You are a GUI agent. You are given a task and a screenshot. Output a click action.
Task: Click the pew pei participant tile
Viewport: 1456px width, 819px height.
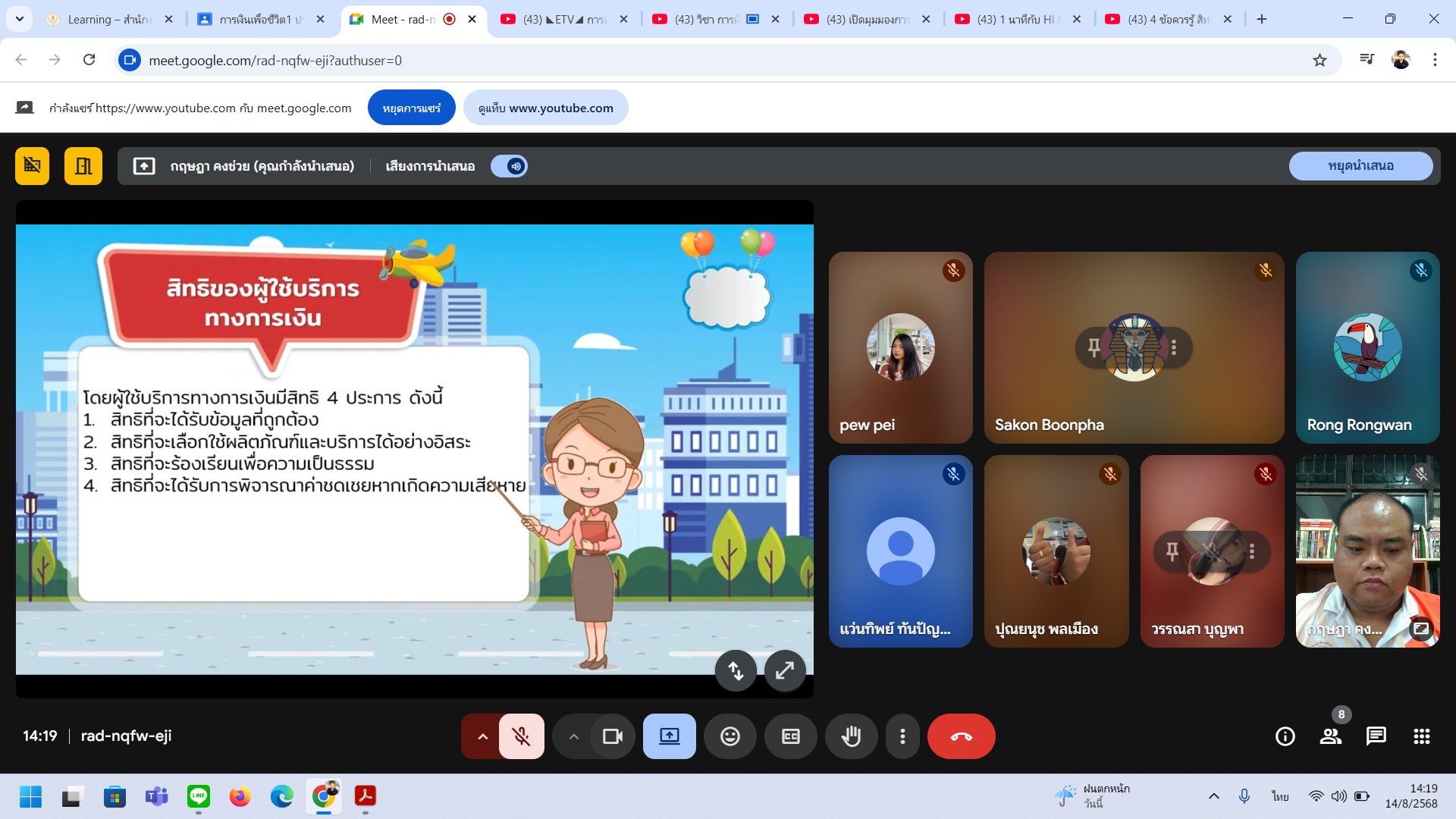[900, 347]
